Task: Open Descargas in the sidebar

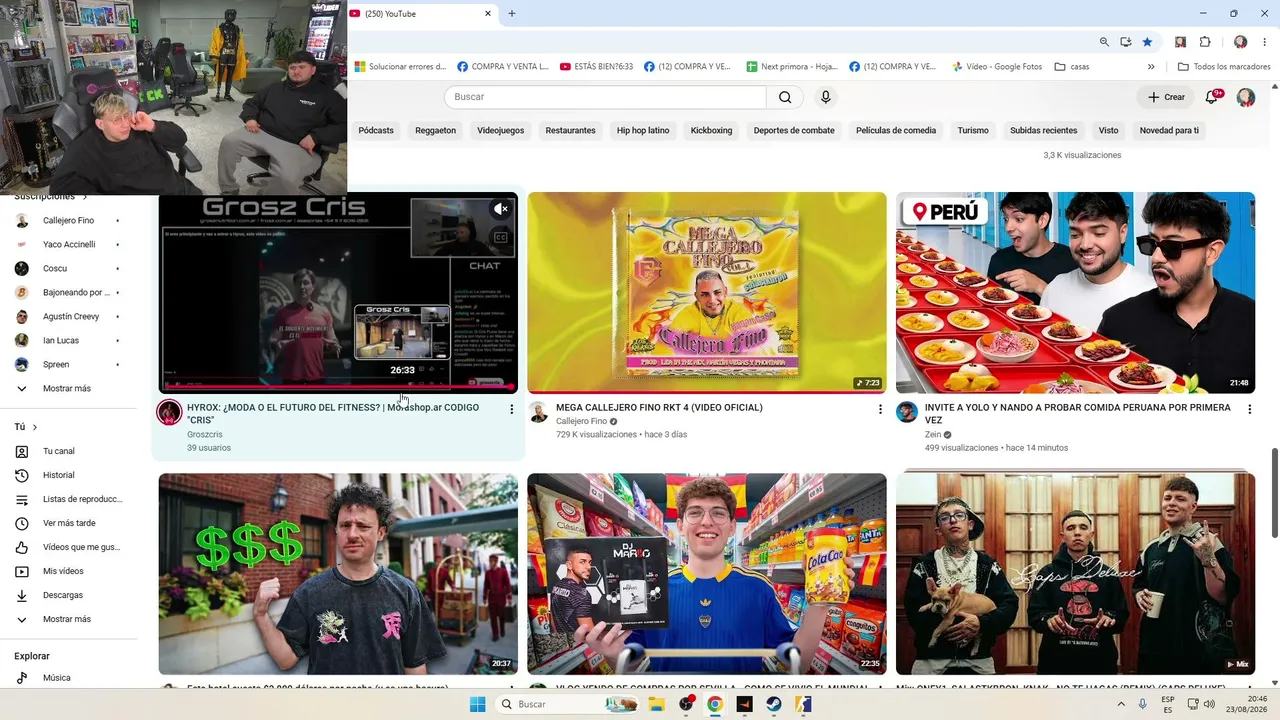Action: pyautogui.click(x=63, y=595)
